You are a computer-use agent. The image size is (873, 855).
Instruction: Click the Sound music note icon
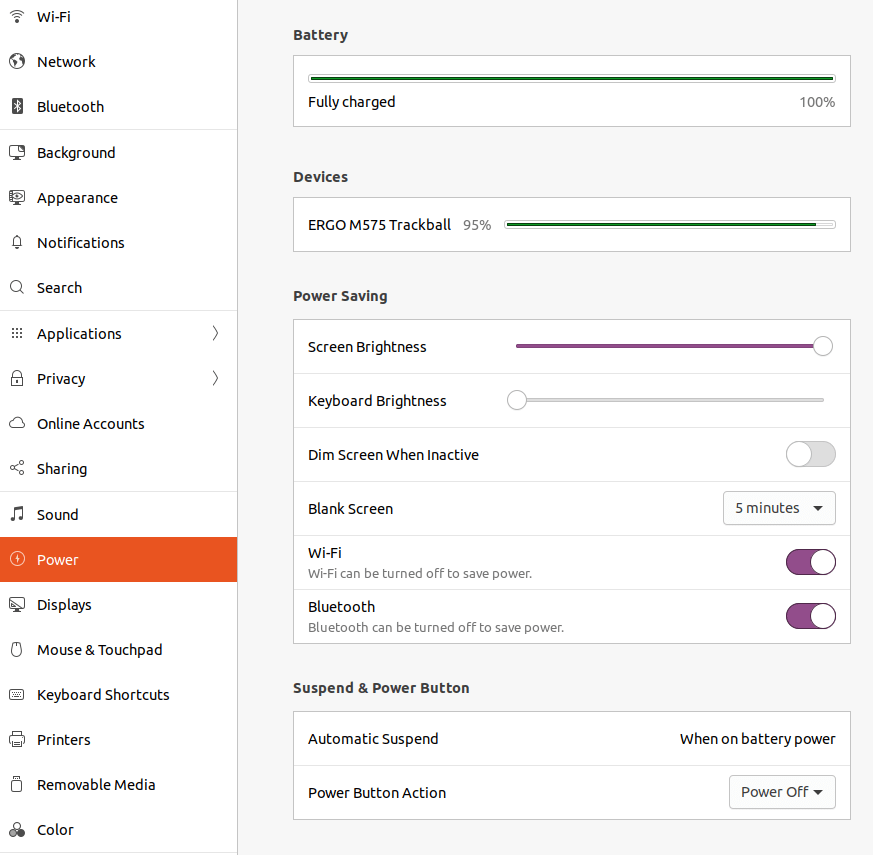click(16, 515)
